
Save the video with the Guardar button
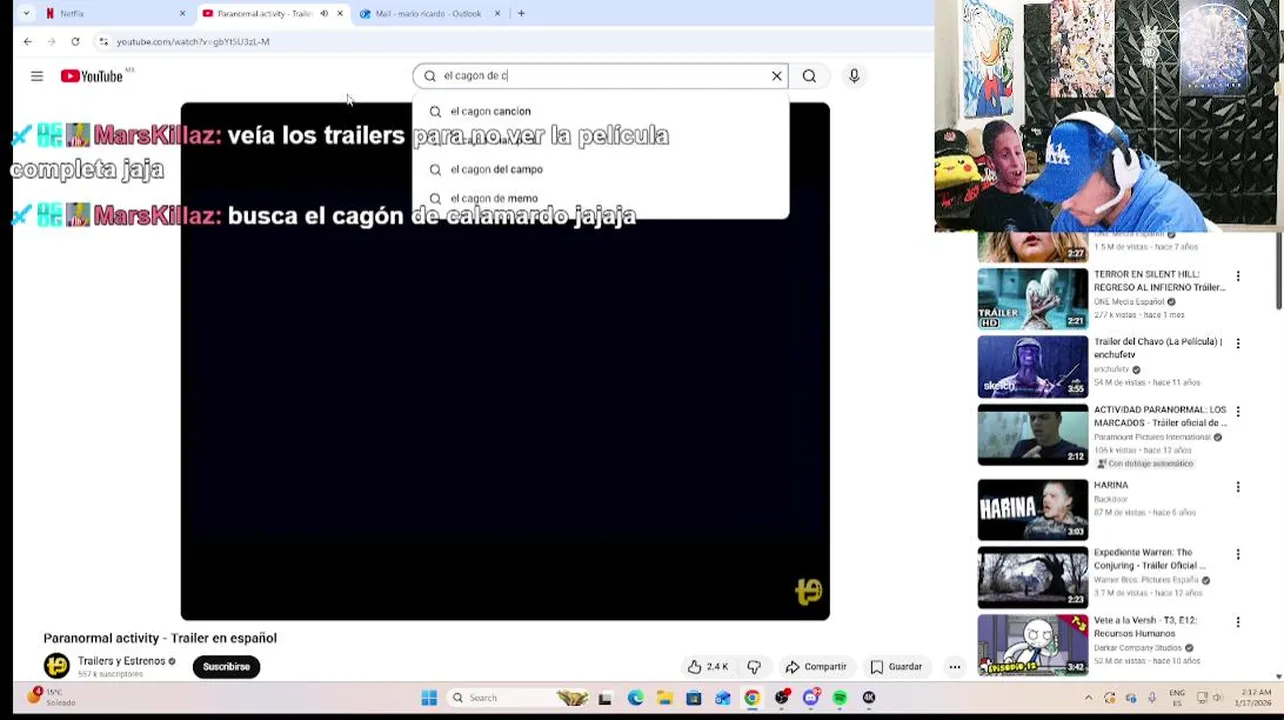pyautogui.click(x=896, y=667)
